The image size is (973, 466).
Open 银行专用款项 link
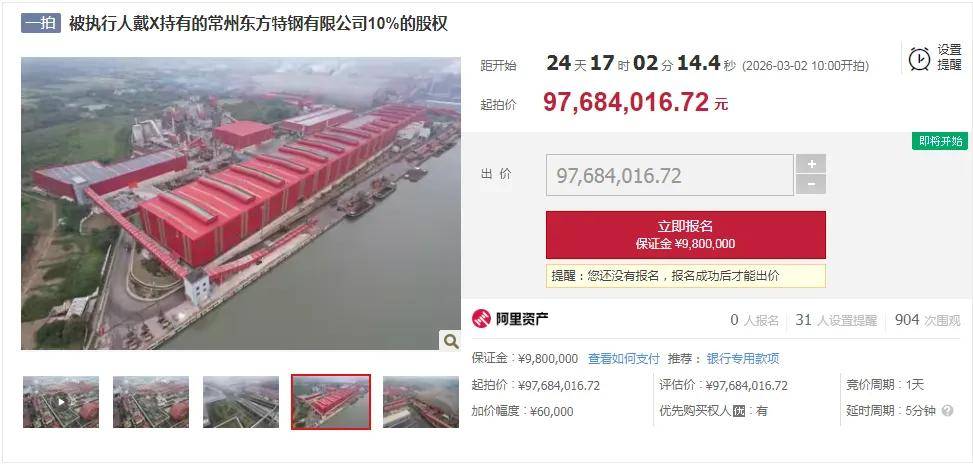743,359
